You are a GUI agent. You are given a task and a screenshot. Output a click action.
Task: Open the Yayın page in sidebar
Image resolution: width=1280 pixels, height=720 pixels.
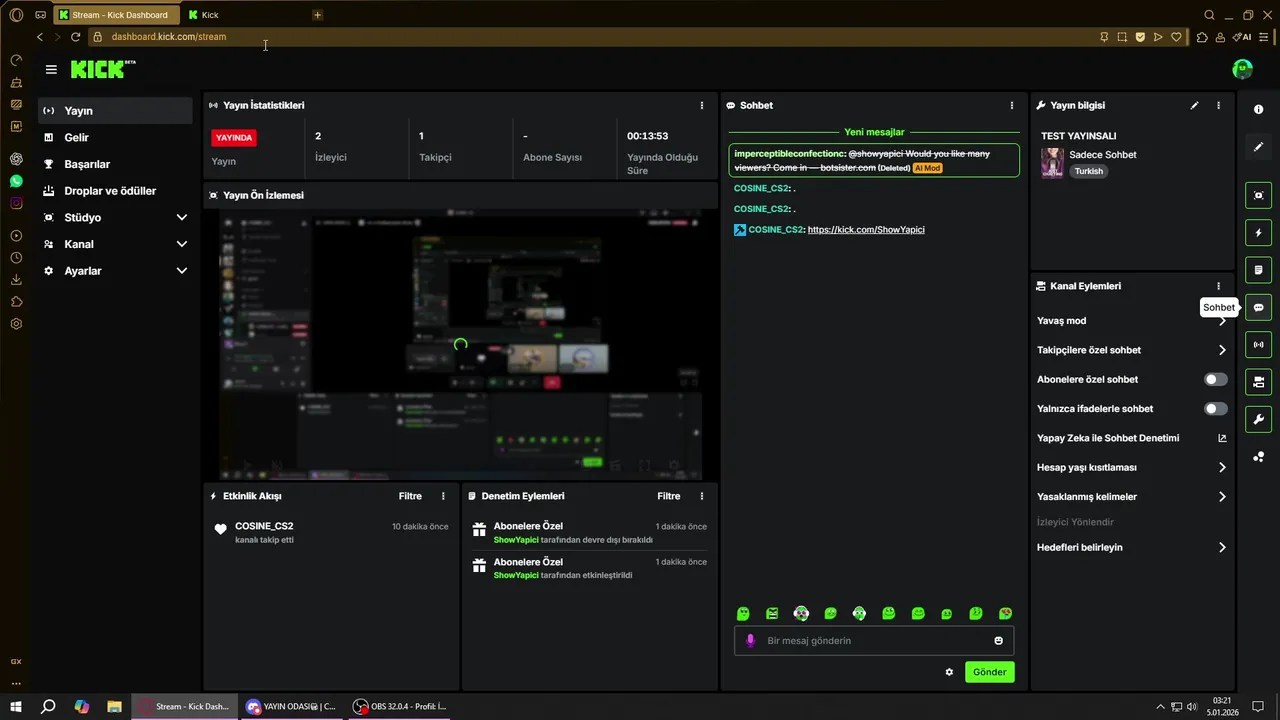pyautogui.click(x=115, y=111)
